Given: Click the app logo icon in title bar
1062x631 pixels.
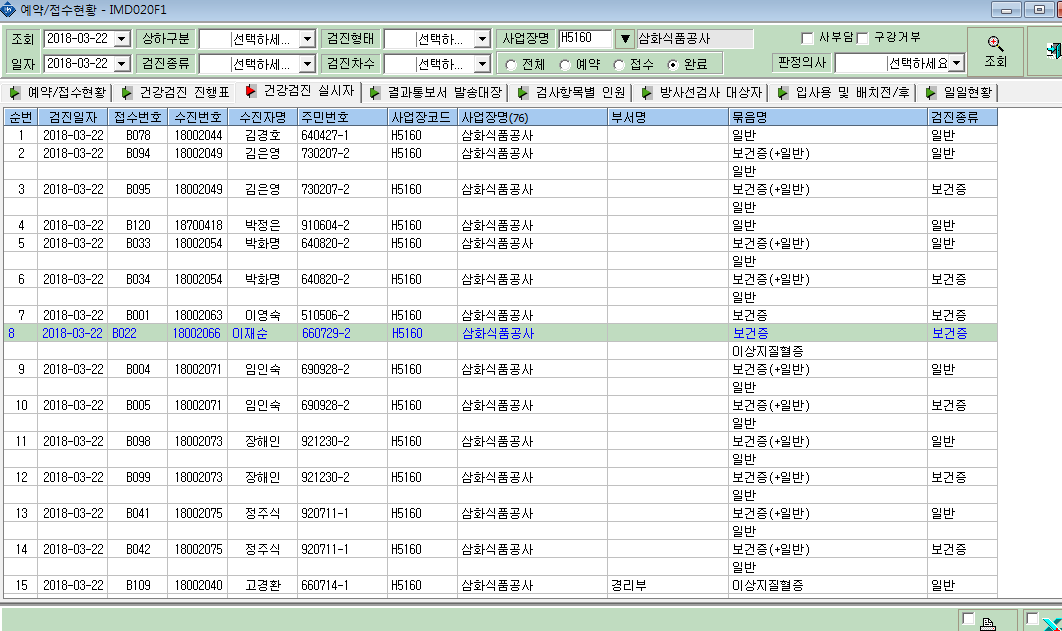Looking at the screenshot, I should 7,9.
